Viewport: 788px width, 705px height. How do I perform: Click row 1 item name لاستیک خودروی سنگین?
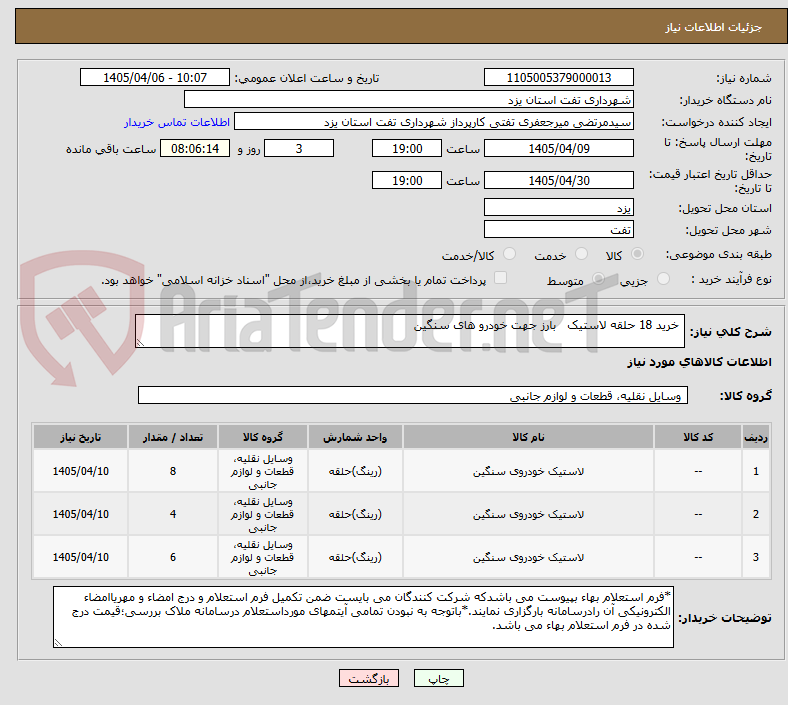coord(528,471)
